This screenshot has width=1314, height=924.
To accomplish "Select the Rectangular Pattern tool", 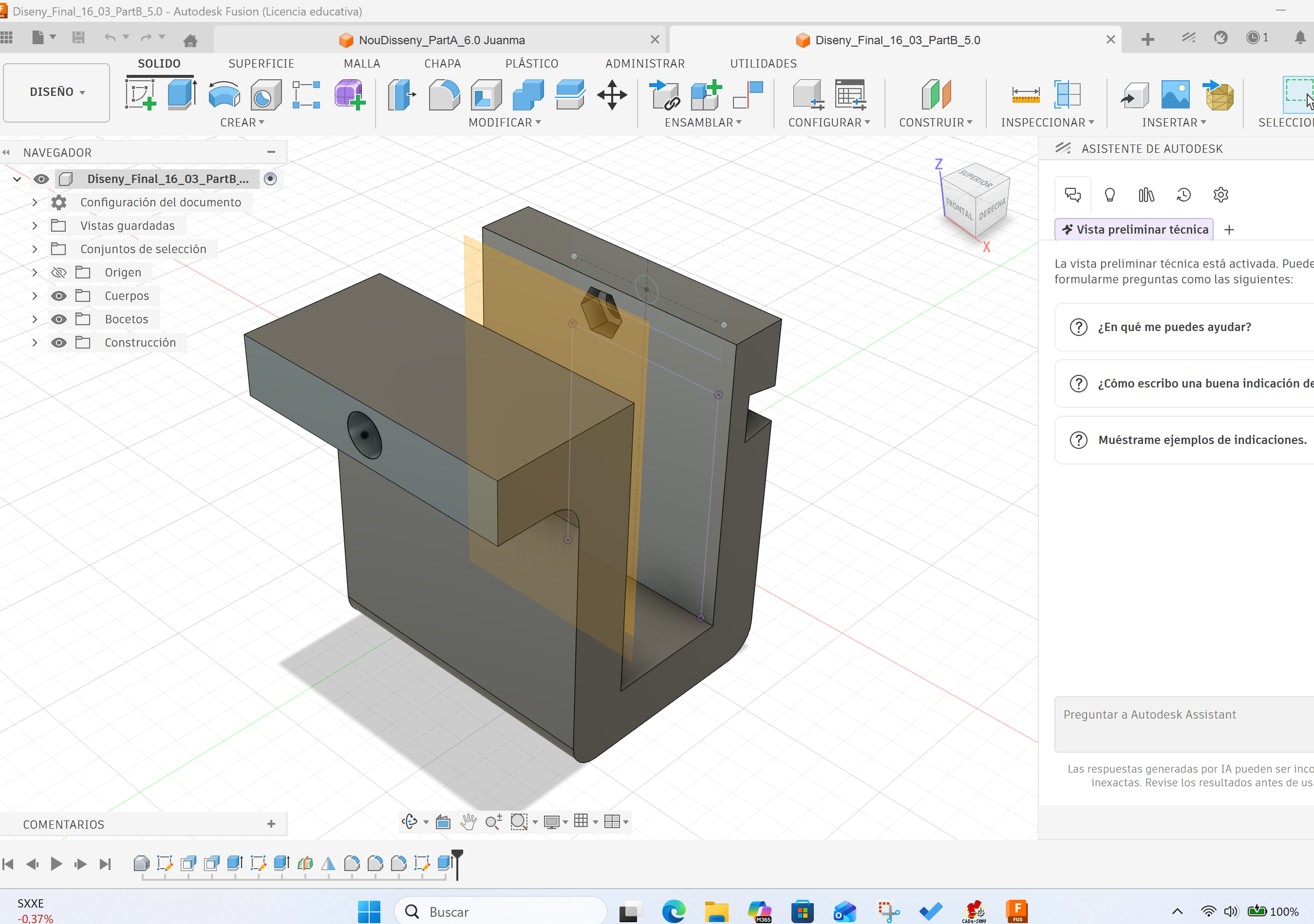I will click(307, 94).
